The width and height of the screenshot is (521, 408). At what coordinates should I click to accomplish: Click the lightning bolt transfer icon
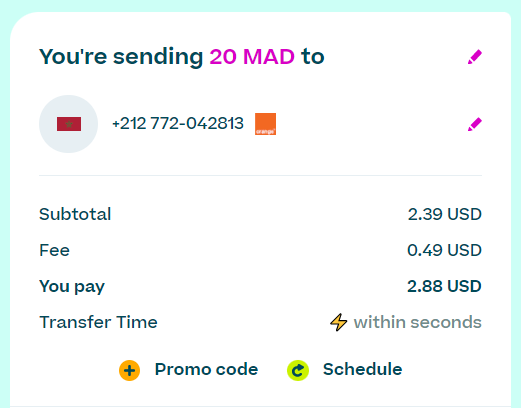(x=338, y=322)
